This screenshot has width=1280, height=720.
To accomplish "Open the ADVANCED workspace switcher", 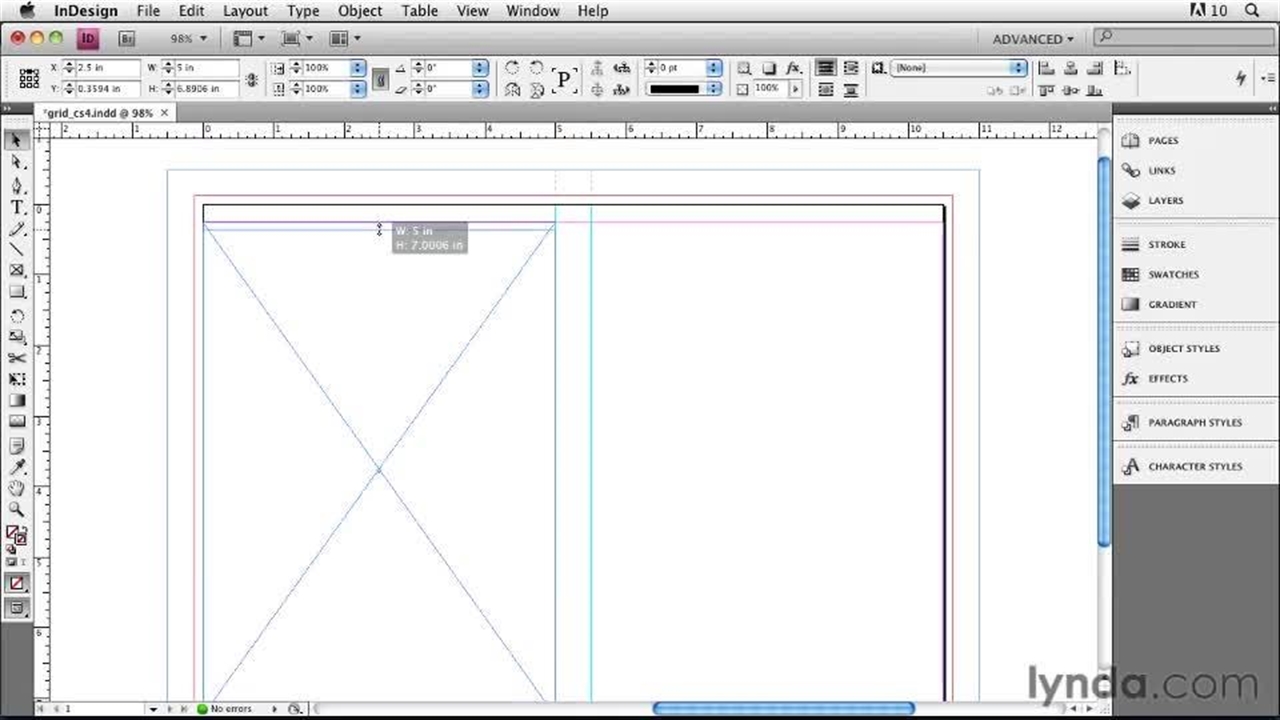I will pos(1030,38).
